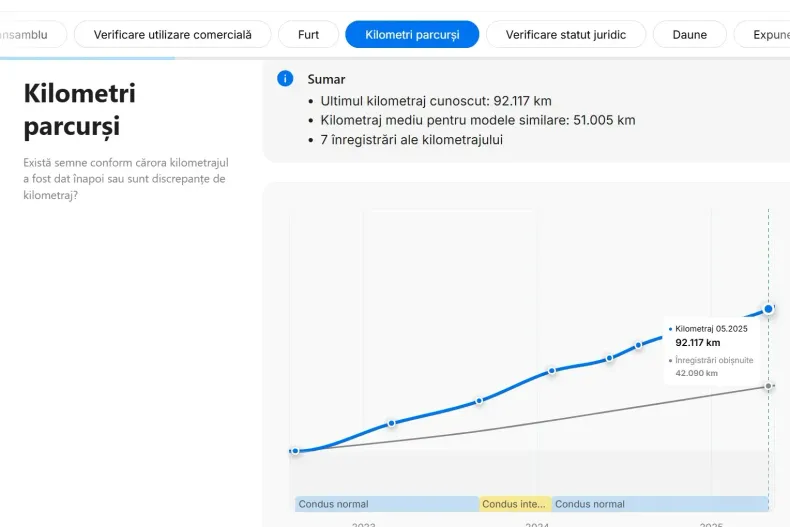Select the Kilometri parcurși tab

[412, 34]
